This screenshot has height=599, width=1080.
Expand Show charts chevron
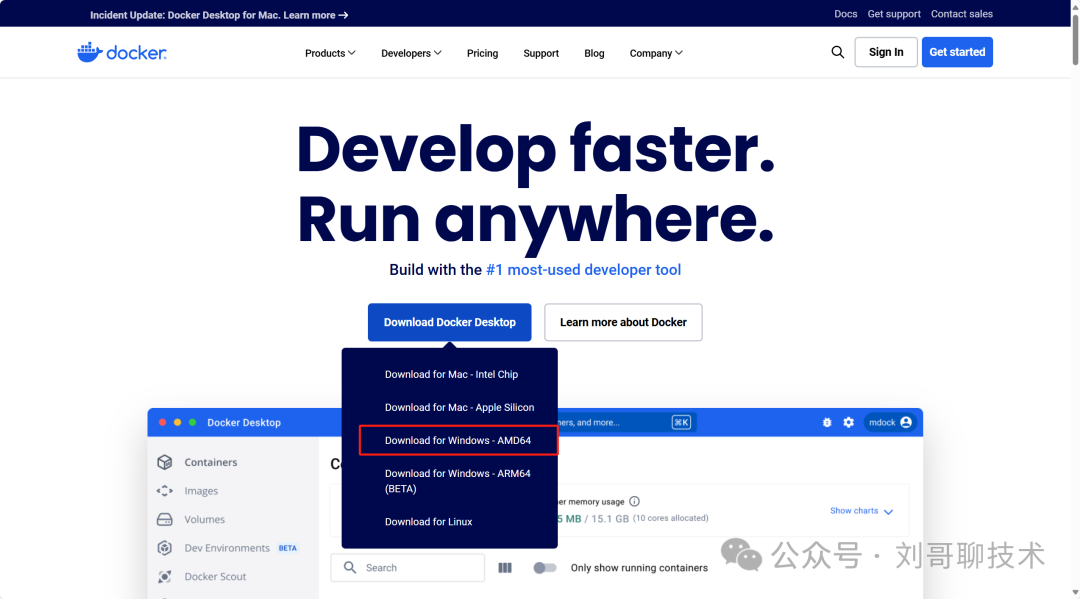[x=889, y=512]
